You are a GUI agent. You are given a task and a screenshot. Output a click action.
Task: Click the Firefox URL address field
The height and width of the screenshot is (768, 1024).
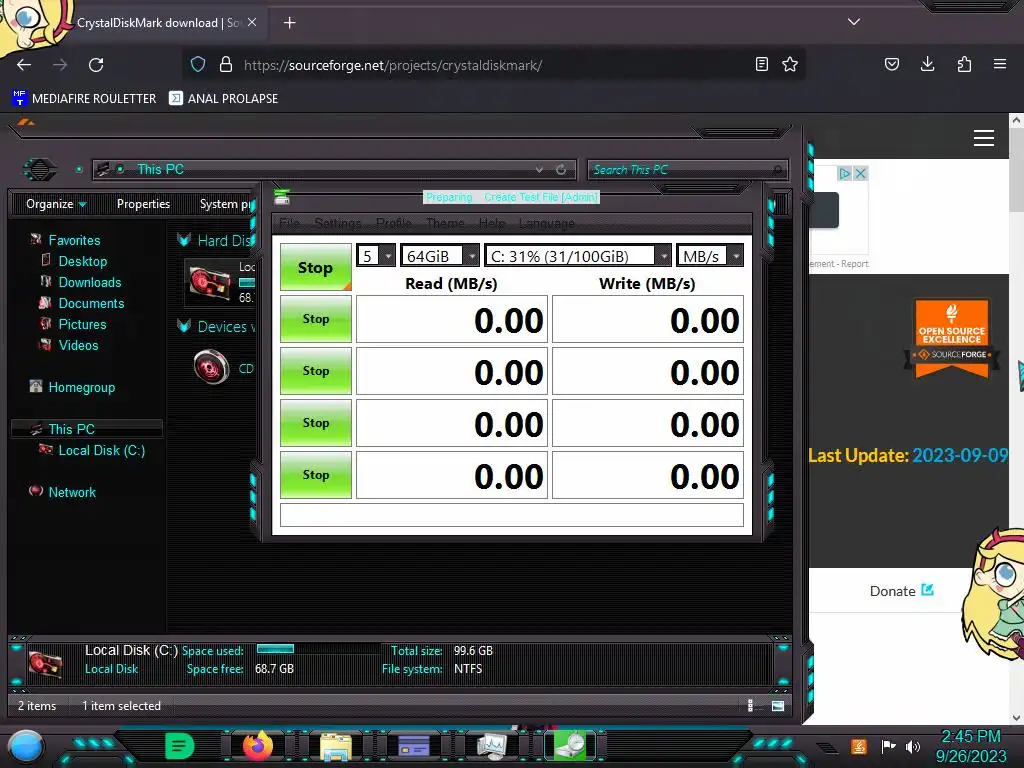point(493,65)
